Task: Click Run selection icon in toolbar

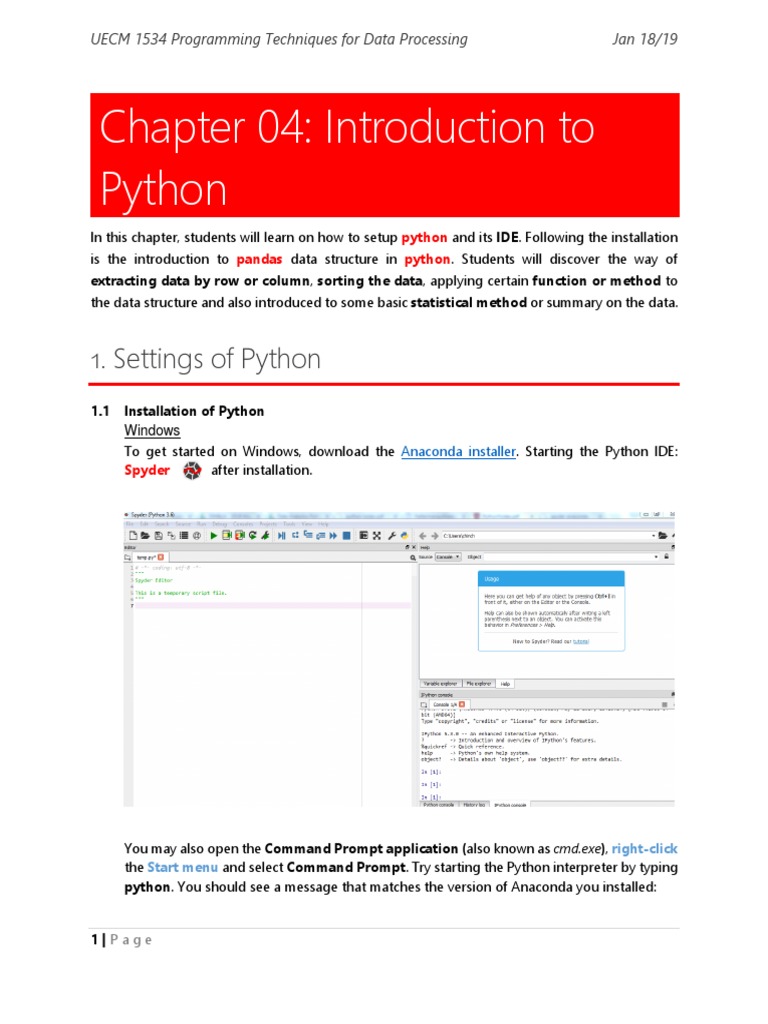Action: click(265, 536)
